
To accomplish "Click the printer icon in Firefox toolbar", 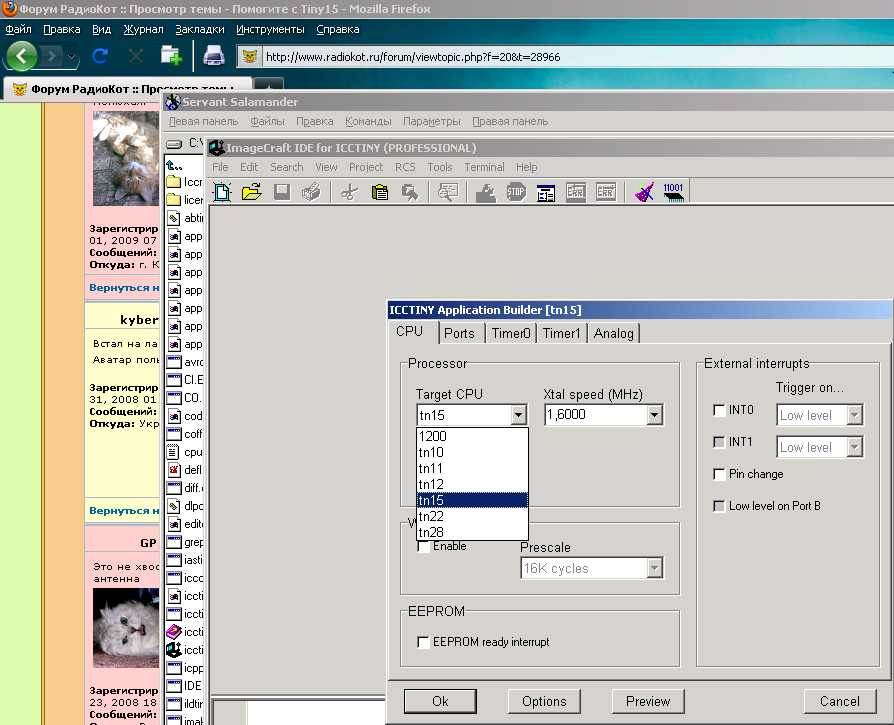I will [x=214, y=55].
